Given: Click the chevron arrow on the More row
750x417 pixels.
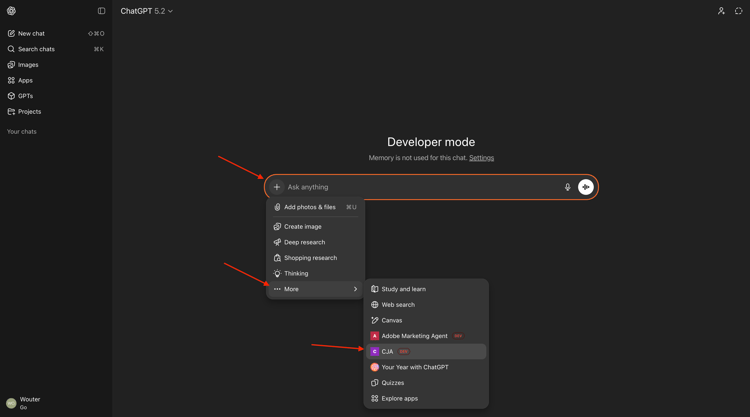Looking at the screenshot, I should coord(355,289).
